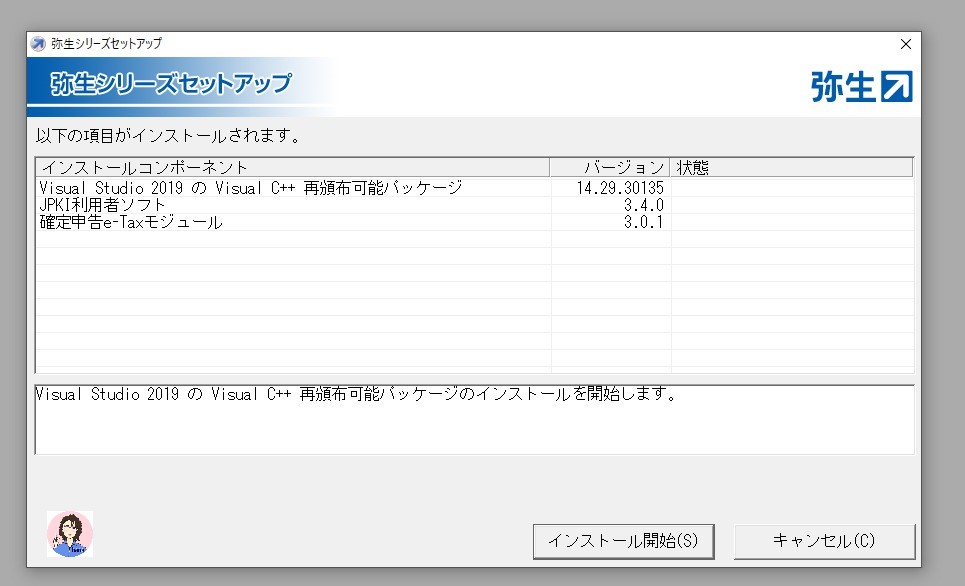Click the インストールコンポーネント column header
Screen dimensions: 965x586
click(293, 167)
